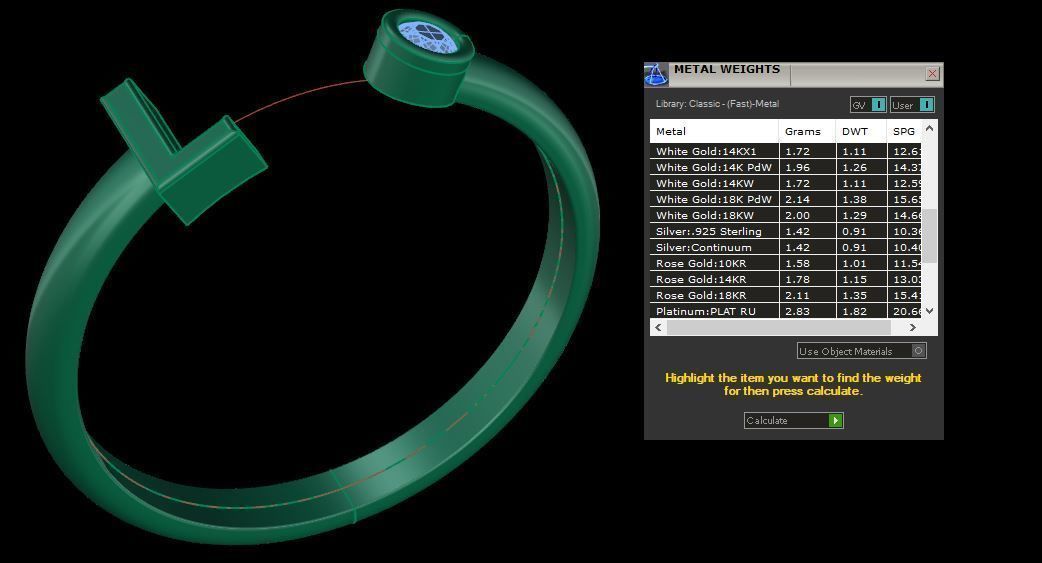Screen dimensions: 1042x563
Task: Click the Library: Classic - (Fast)-Metal label
Action: 717,104
